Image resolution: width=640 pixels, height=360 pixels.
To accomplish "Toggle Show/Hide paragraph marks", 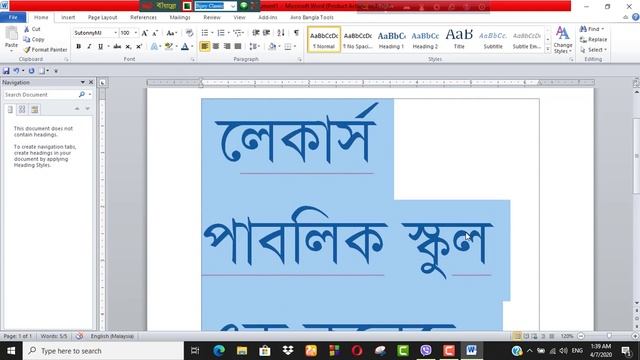I will click(x=296, y=33).
